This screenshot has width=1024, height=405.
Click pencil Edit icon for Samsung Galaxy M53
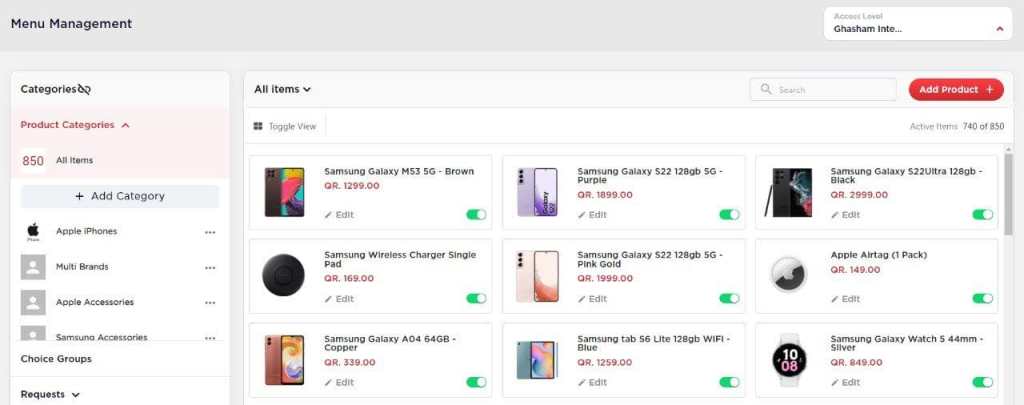pyautogui.click(x=329, y=215)
